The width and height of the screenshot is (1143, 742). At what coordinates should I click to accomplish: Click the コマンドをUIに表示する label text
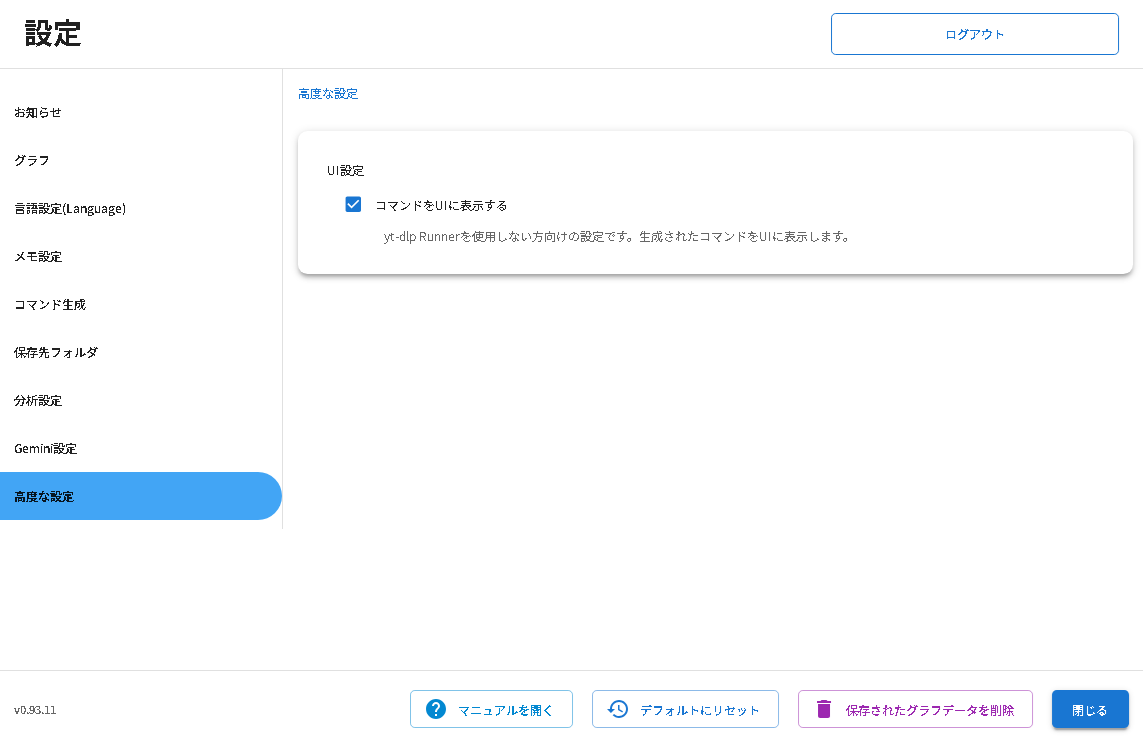(441, 206)
